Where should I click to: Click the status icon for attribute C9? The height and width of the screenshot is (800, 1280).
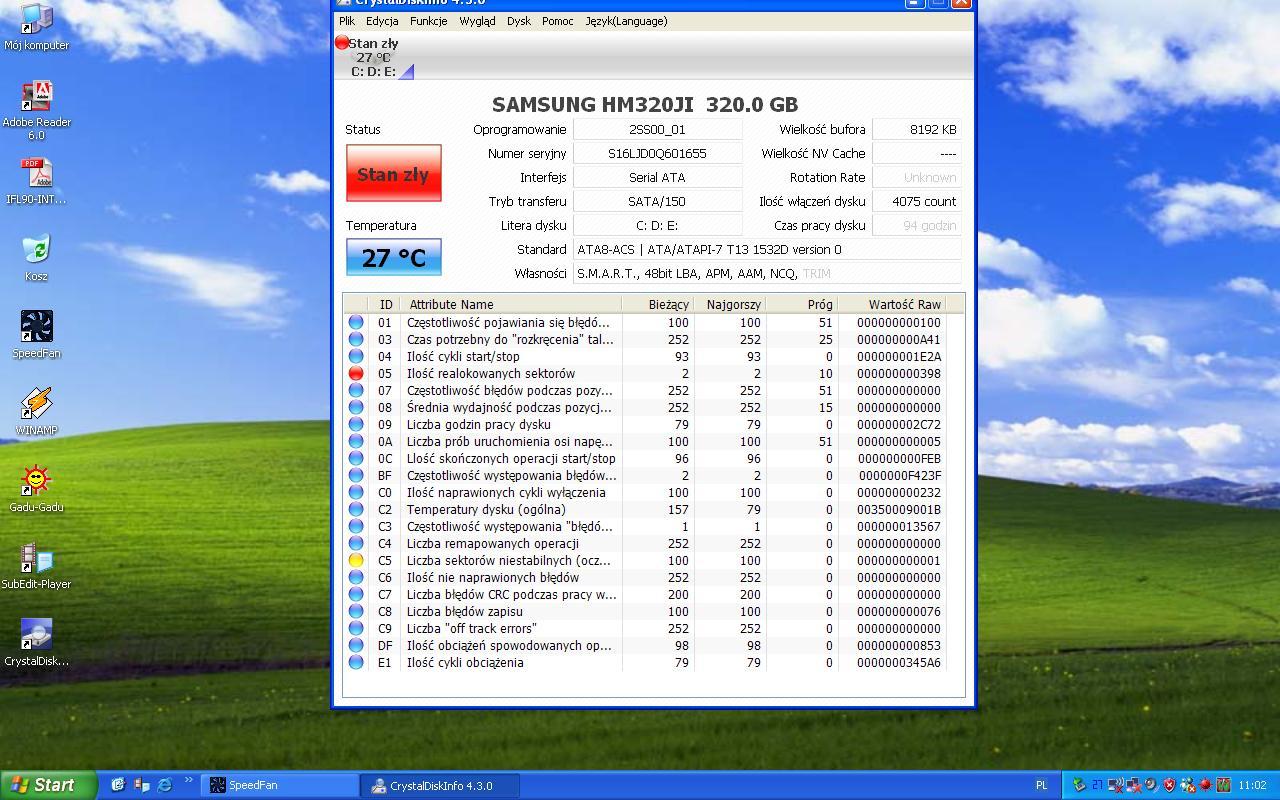pyautogui.click(x=356, y=629)
